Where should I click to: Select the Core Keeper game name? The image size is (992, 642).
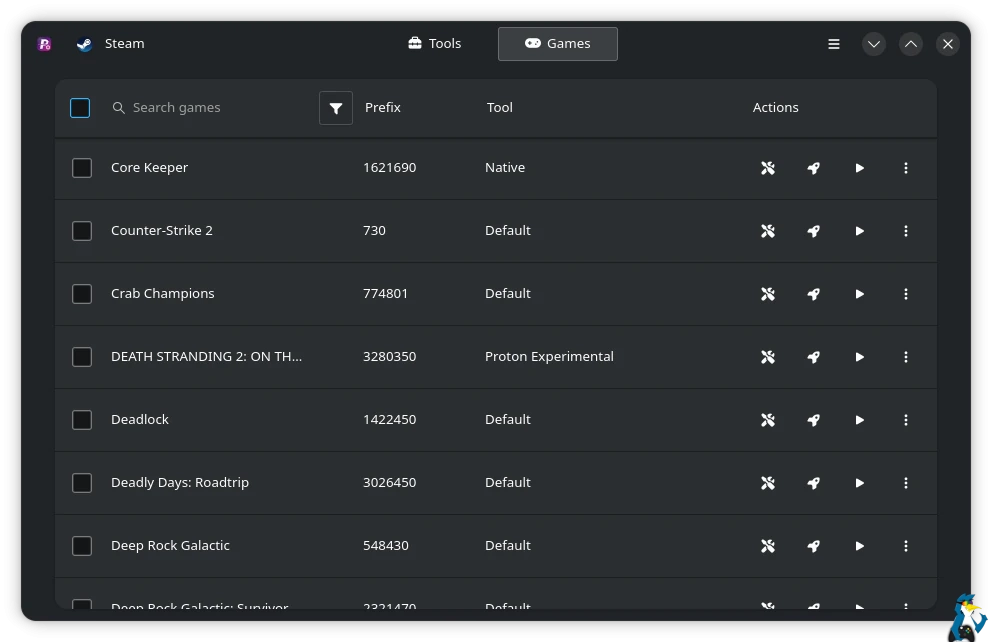click(x=149, y=168)
